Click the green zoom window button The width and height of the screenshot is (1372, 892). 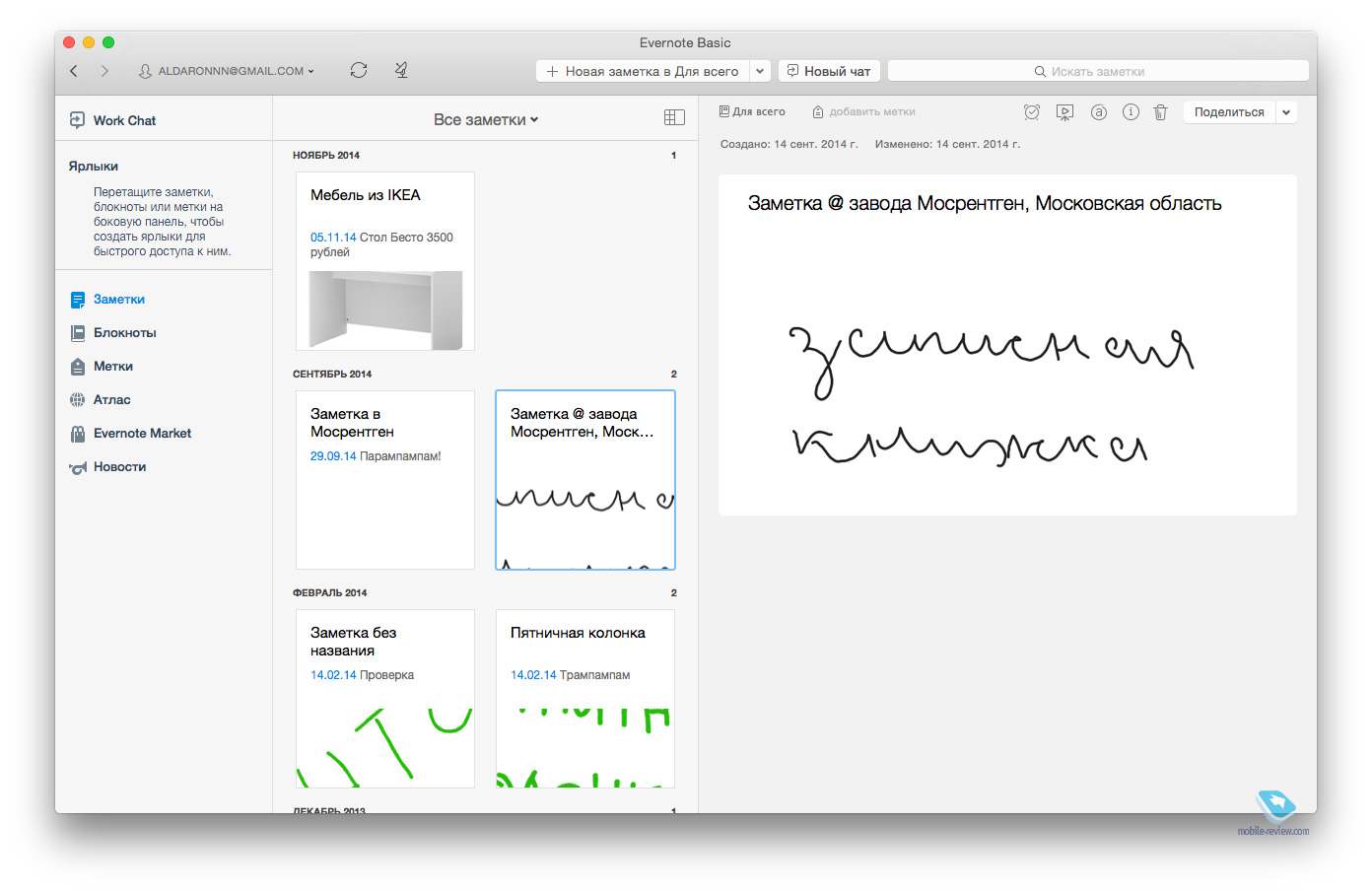click(x=108, y=42)
